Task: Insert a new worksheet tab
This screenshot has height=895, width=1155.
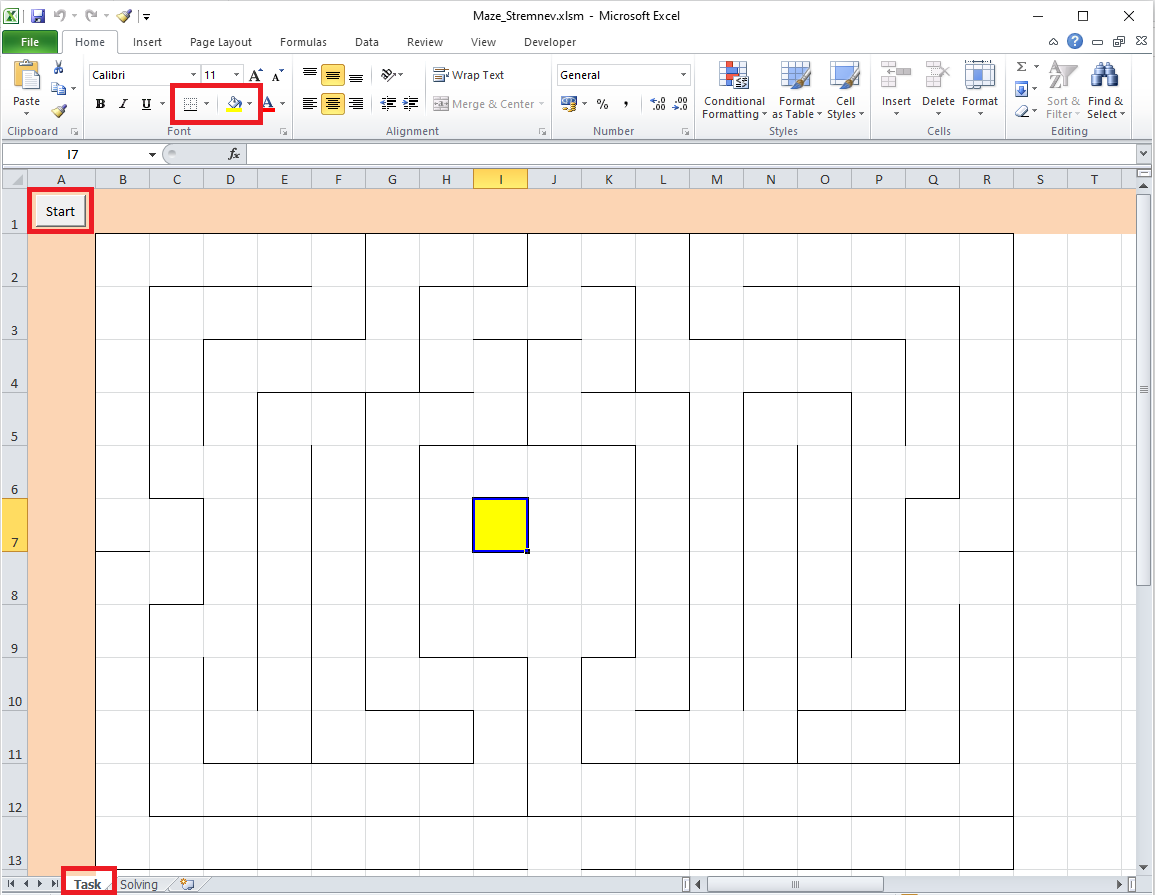Action: click(x=188, y=884)
